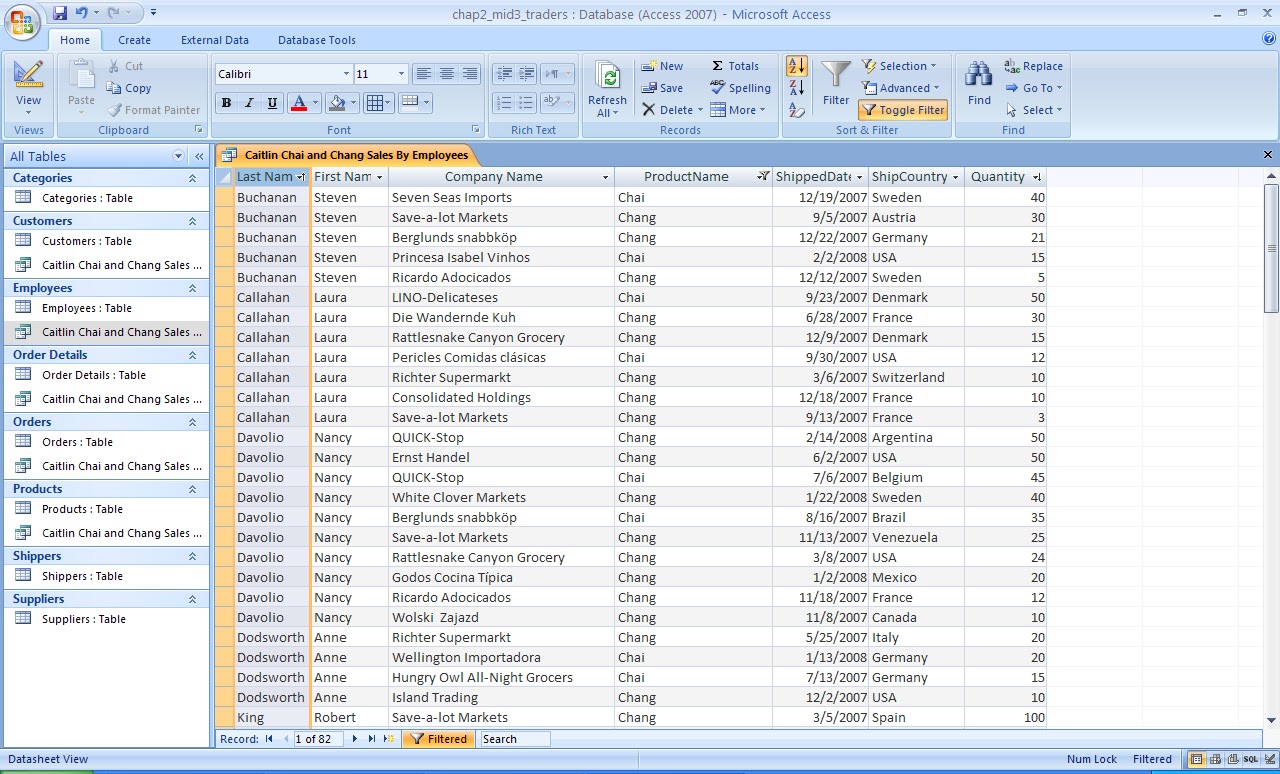Open Gridlines options
The width and height of the screenshot is (1280, 774).
[378, 103]
